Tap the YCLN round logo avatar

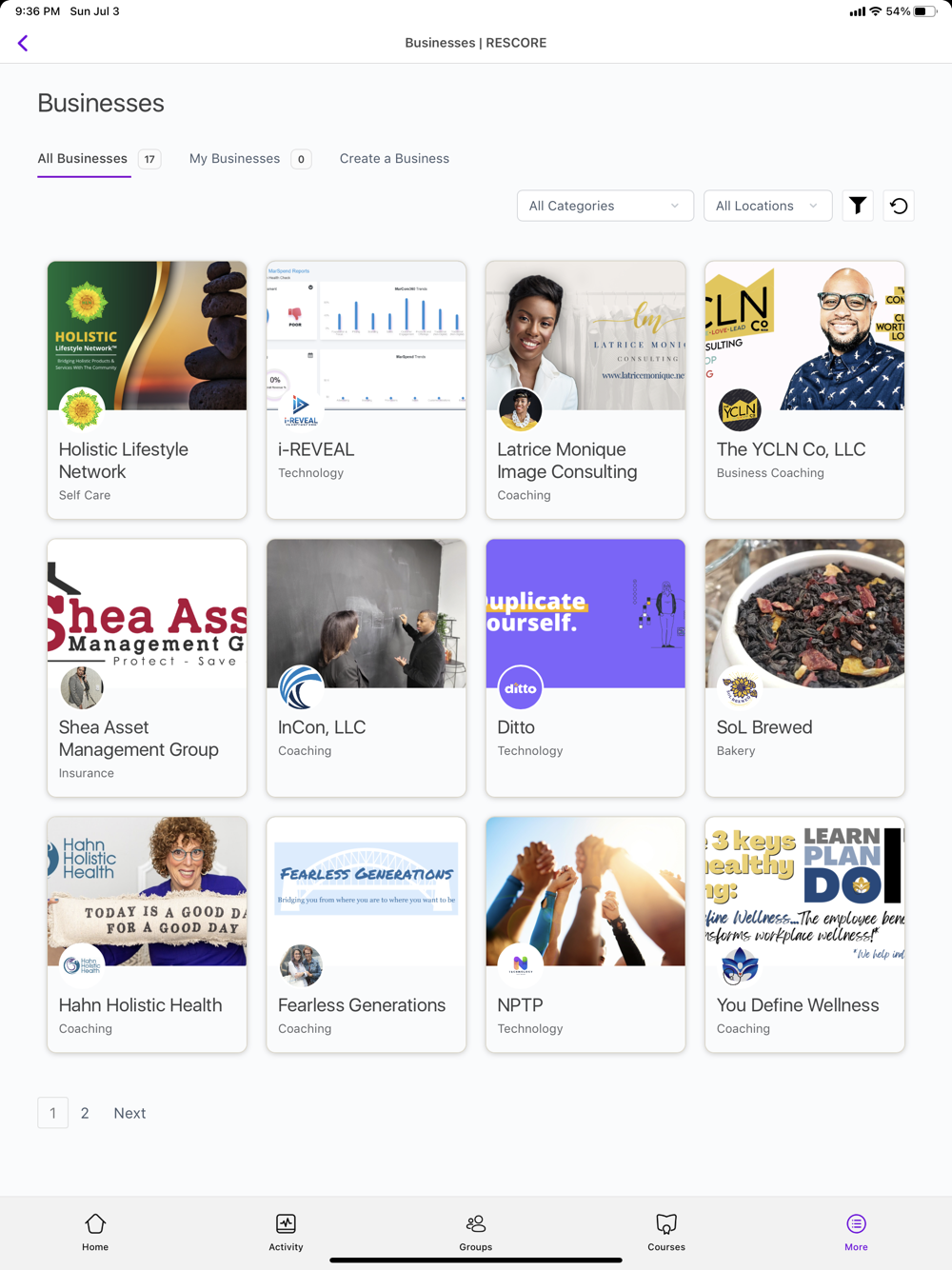pos(740,410)
